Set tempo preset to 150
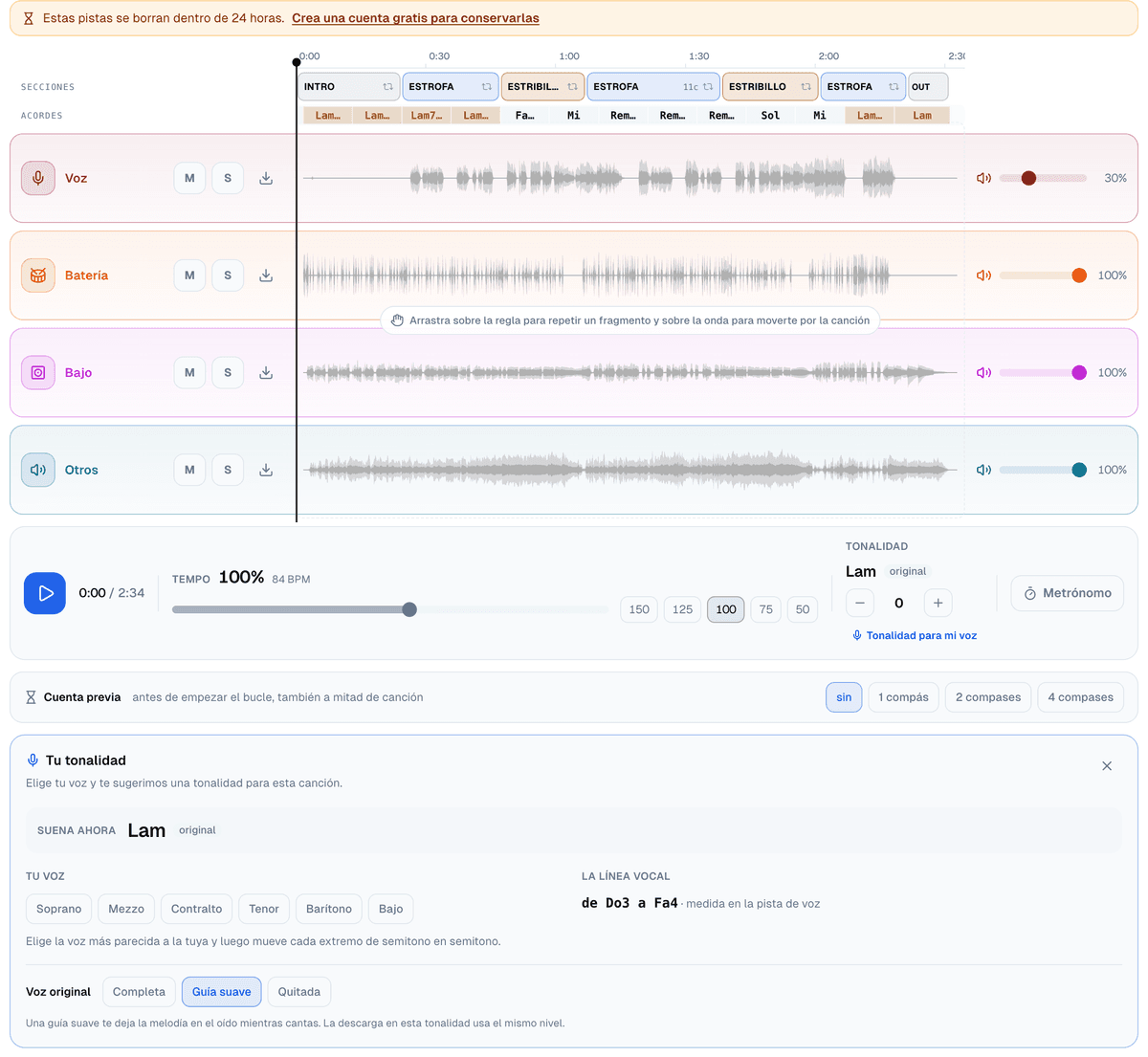The width and height of the screenshot is (1148, 1057). point(639,609)
